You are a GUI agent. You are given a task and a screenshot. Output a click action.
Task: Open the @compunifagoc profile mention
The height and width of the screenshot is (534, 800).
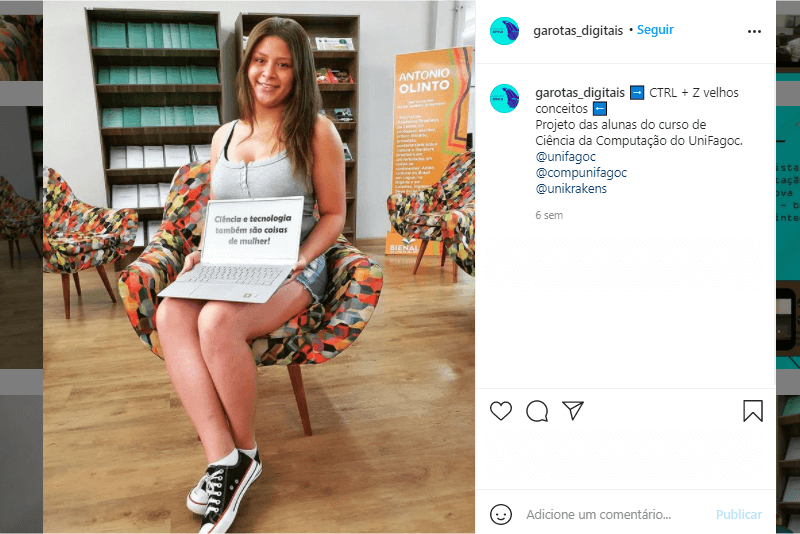coord(581,173)
